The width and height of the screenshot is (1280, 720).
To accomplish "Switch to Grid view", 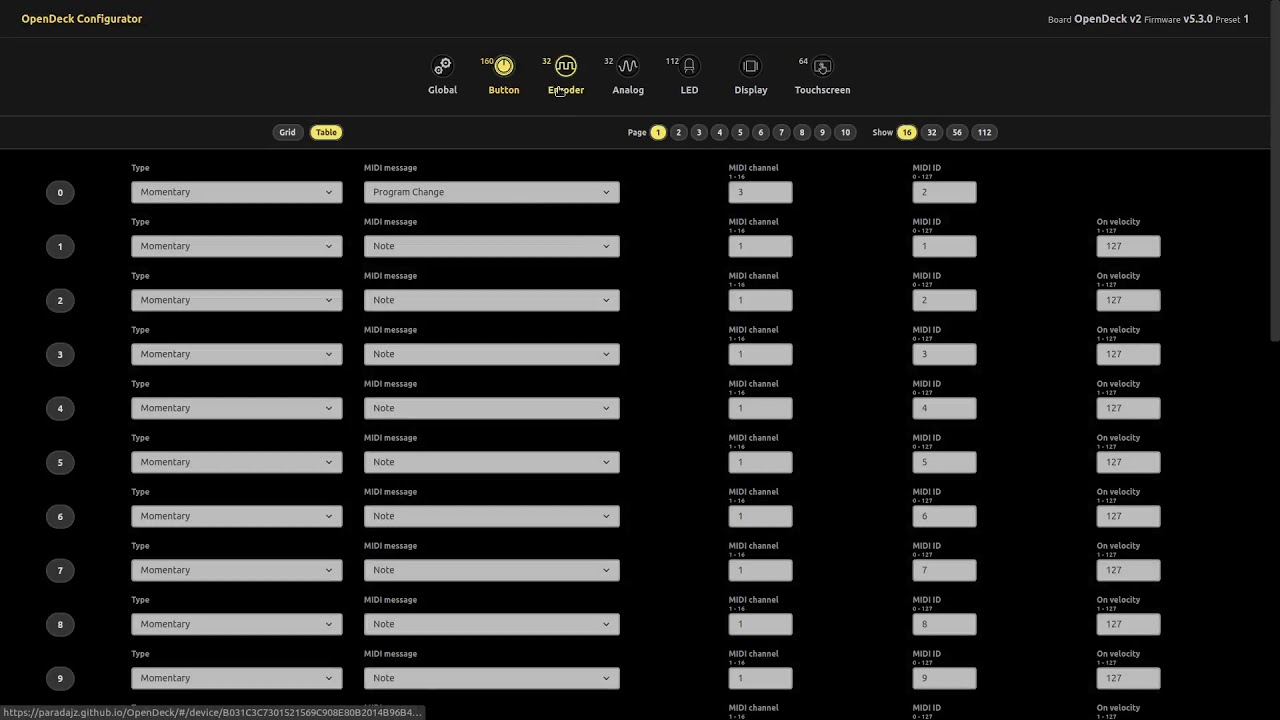I will tap(287, 132).
